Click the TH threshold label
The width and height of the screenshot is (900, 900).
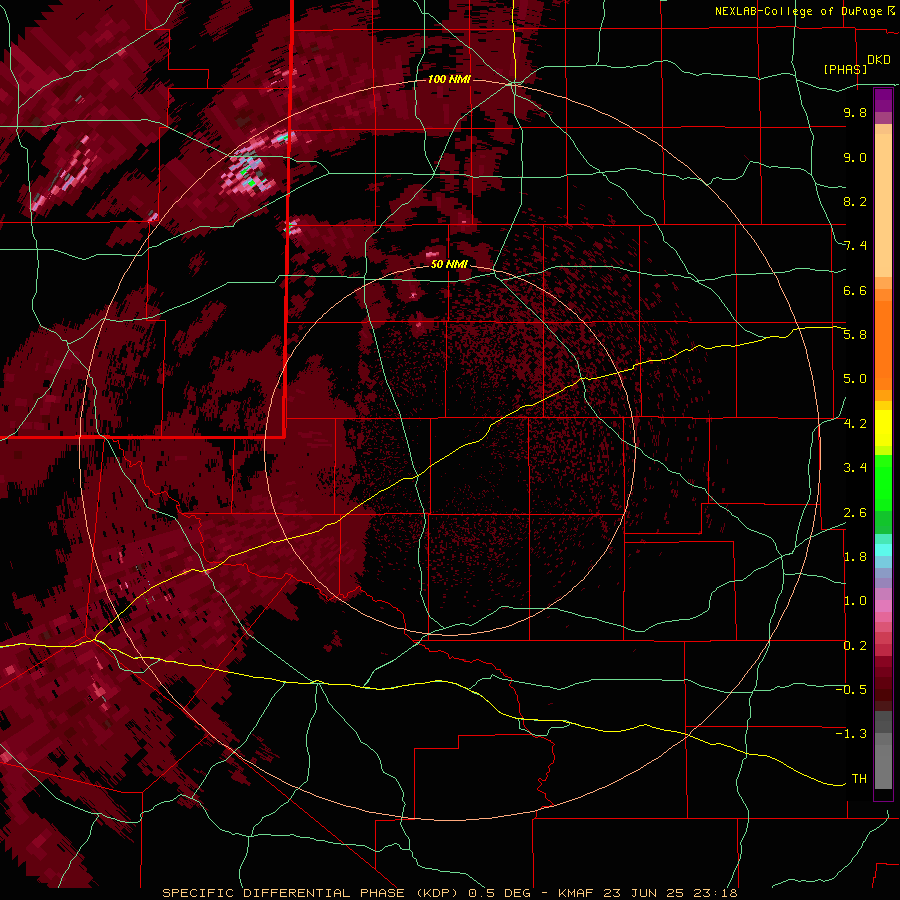[x=859, y=779]
